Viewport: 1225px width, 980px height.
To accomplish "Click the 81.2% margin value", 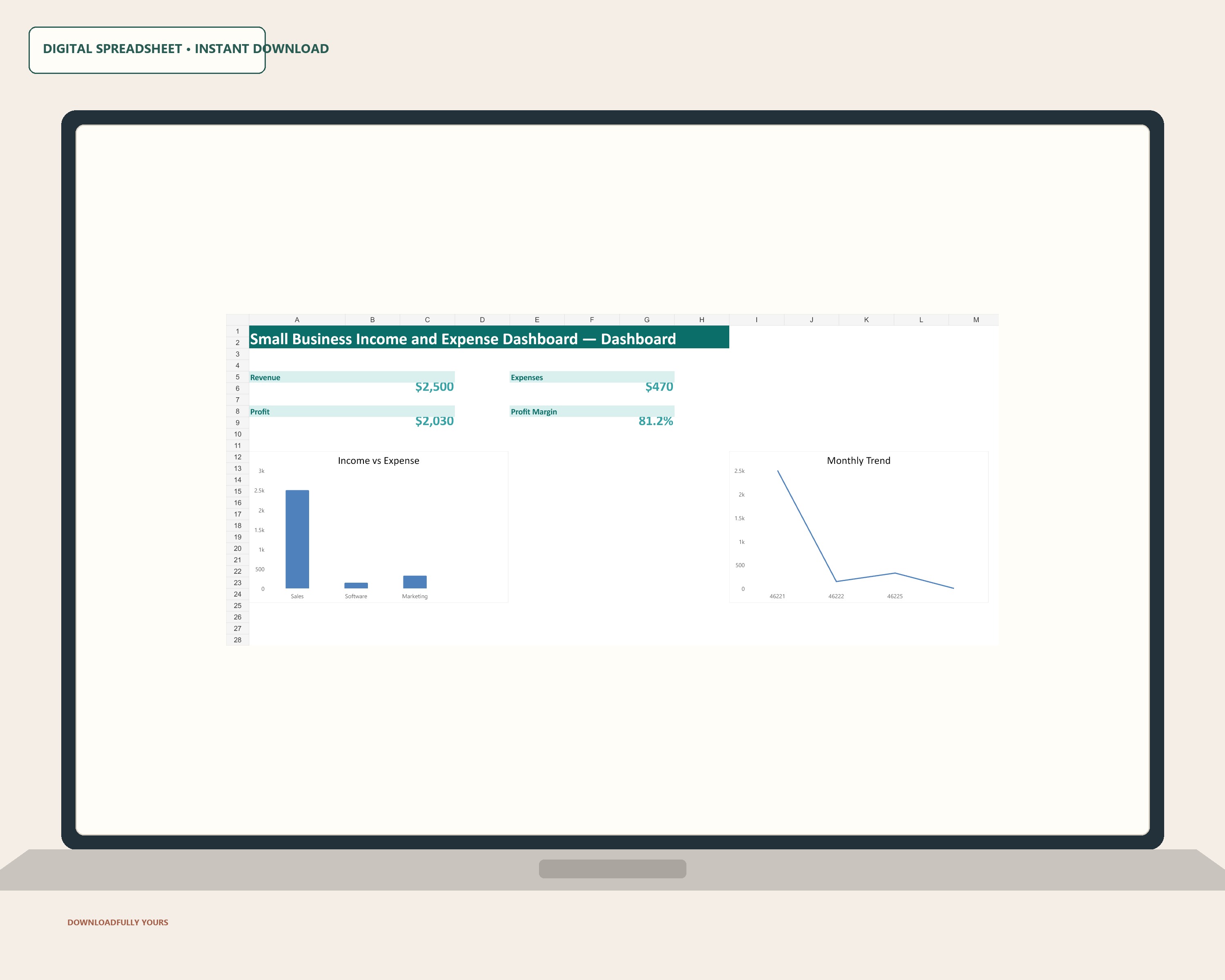I will (x=656, y=421).
